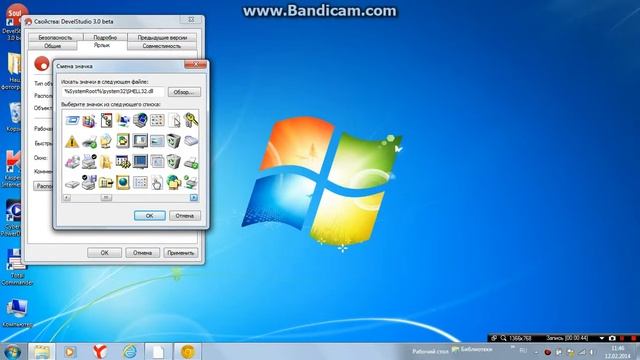Click the Обзор... browse button

coord(184,92)
